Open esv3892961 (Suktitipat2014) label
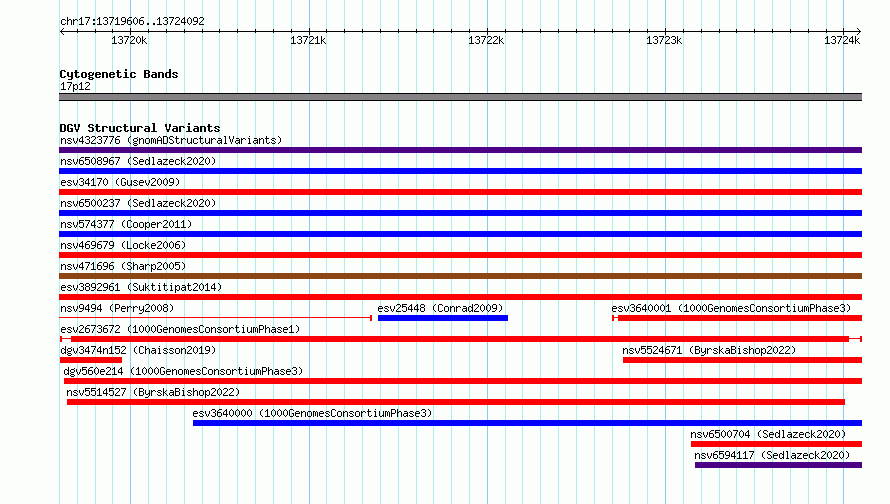Viewport: 890px width, 504px height. pos(141,287)
